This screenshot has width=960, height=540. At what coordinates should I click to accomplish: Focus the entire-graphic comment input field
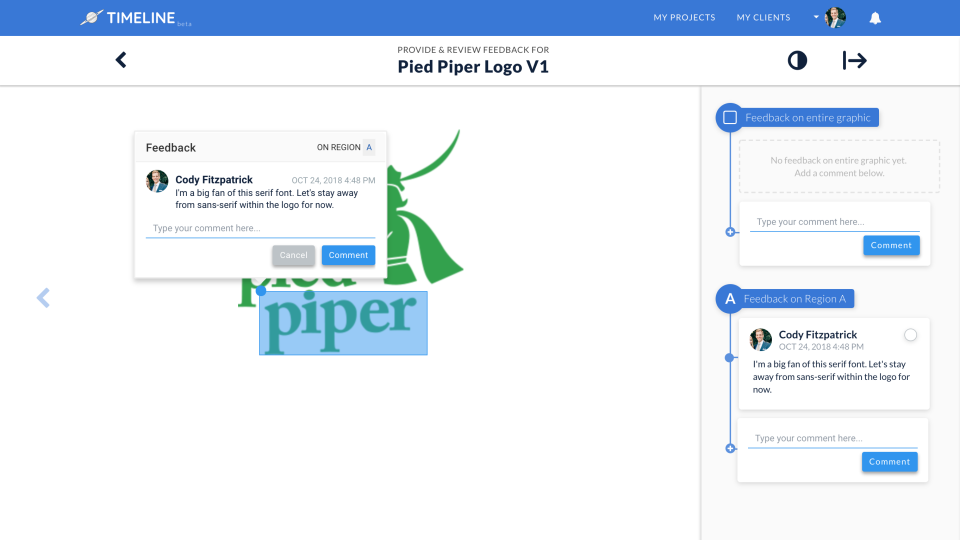834,222
